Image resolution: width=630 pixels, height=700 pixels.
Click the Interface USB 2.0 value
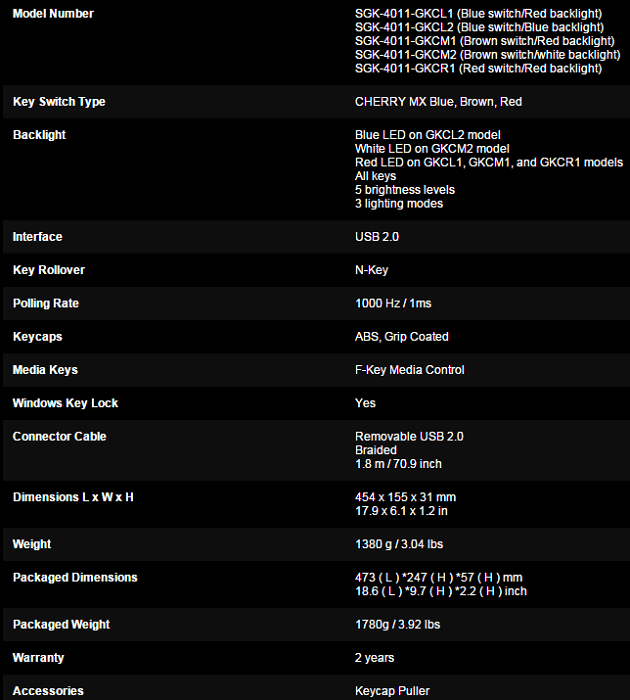tap(377, 237)
